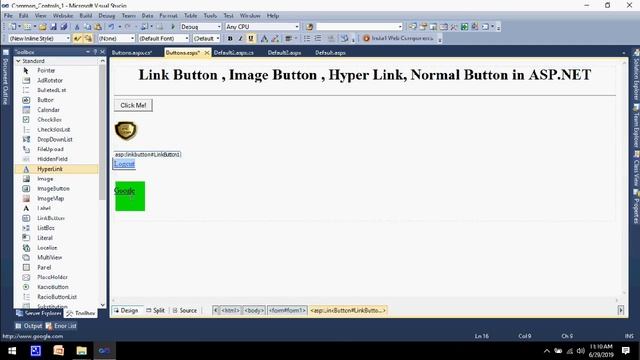This screenshot has height=360, width=640.
Task: Toggle Underline formatting button
Action: pos(251,38)
